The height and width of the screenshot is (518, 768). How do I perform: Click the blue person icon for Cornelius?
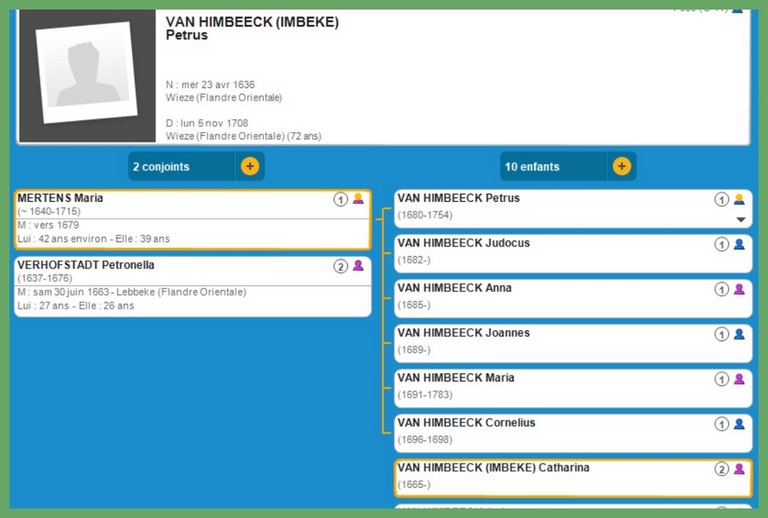[739, 424]
